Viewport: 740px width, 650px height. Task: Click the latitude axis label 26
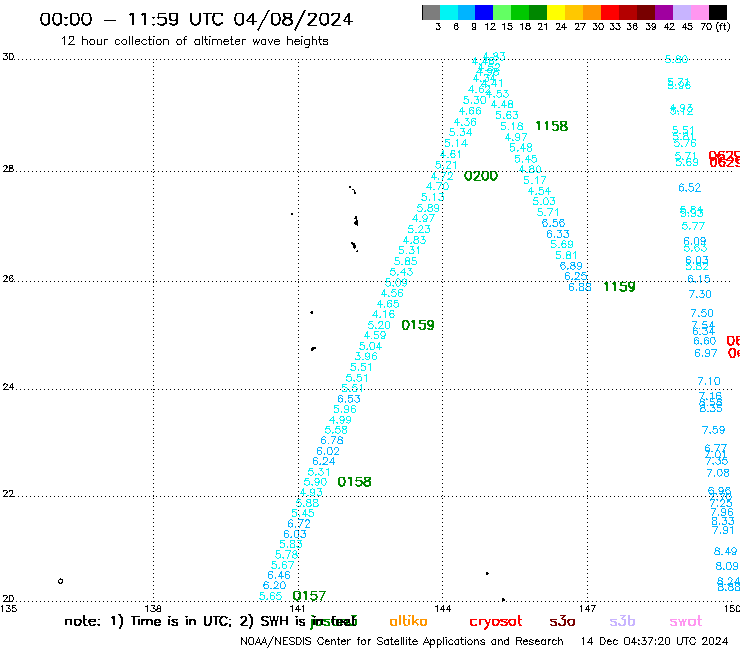[8, 279]
